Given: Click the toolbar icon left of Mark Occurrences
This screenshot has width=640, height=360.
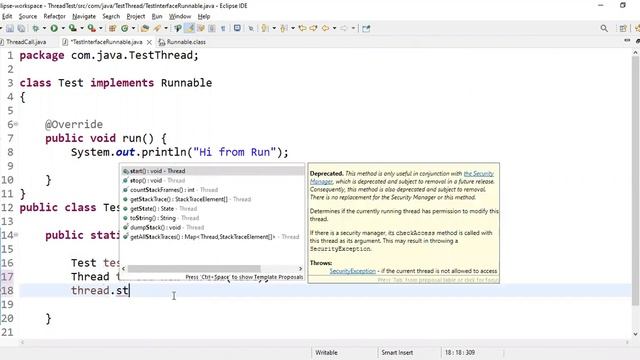Looking at the screenshot, I should (178, 28).
